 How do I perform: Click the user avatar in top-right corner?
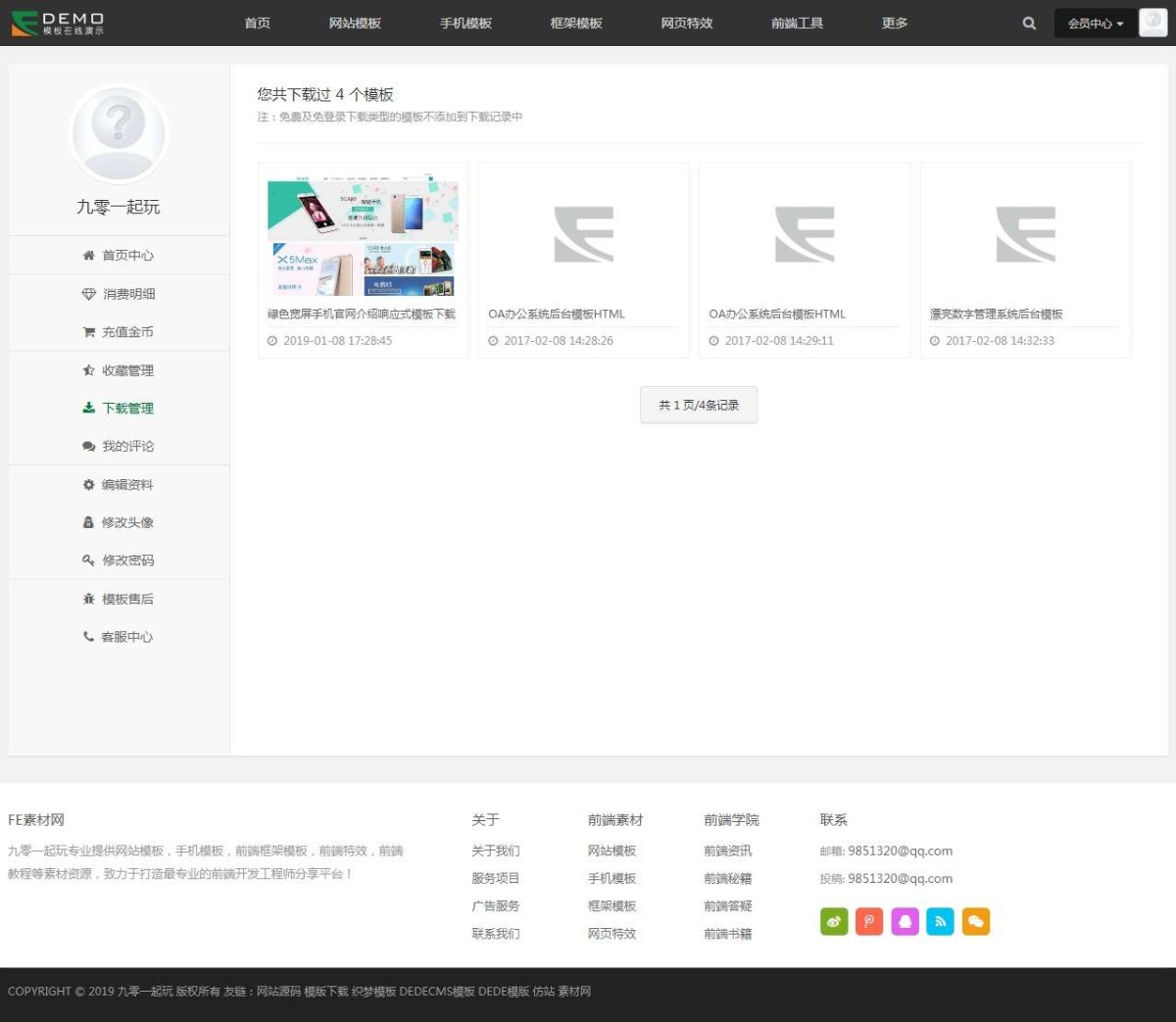[x=1152, y=23]
